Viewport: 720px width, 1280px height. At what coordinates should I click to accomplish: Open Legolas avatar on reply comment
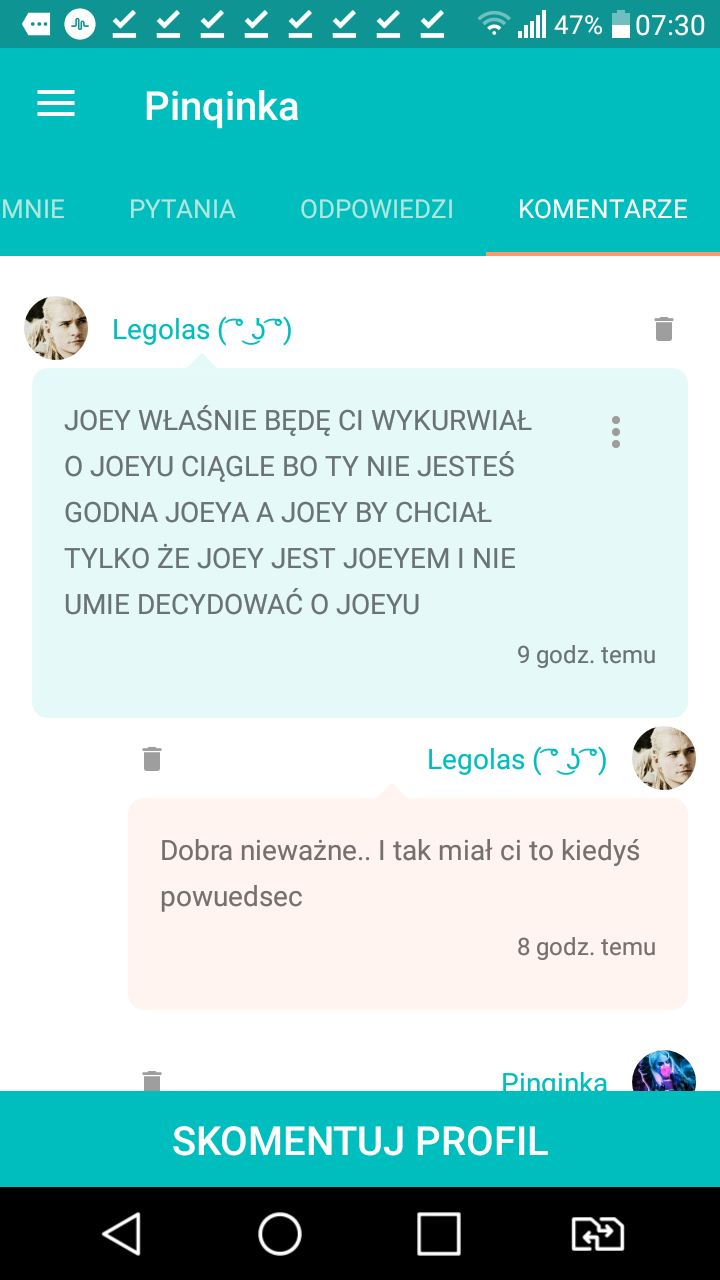click(x=664, y=758)
